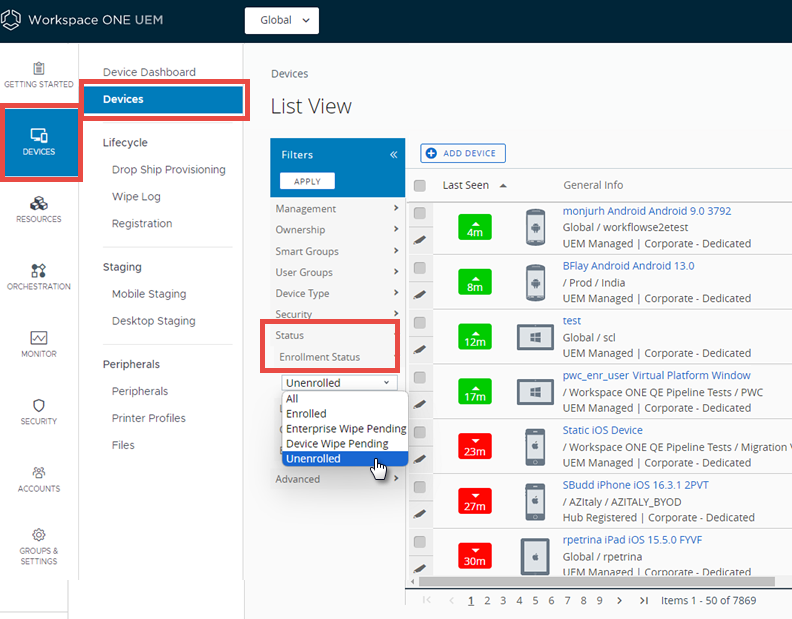Check the box for pwc_enr_user device
The image size is (792, 619).
point(420,377)
